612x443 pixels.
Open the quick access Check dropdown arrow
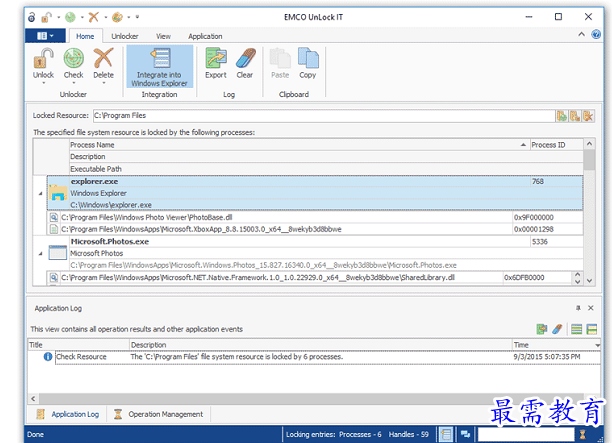pyautogui.click(x=82, y=17)
